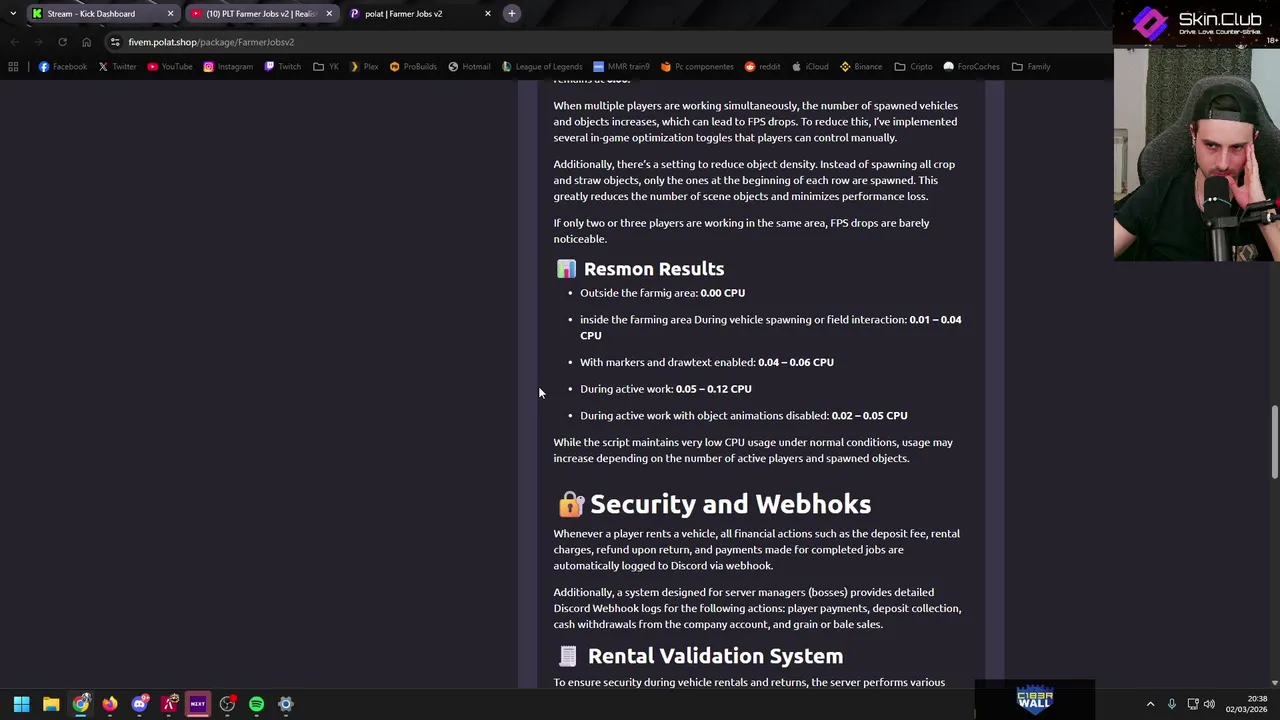Click the '0.02 – 0.05 CPU' value text
The width and height of the screenshot is (1280, 720).
point(869,416)
